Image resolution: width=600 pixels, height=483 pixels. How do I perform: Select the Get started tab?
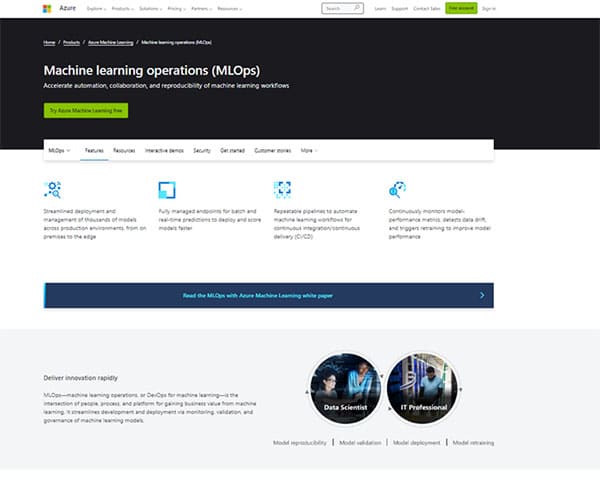pos(232,150)
